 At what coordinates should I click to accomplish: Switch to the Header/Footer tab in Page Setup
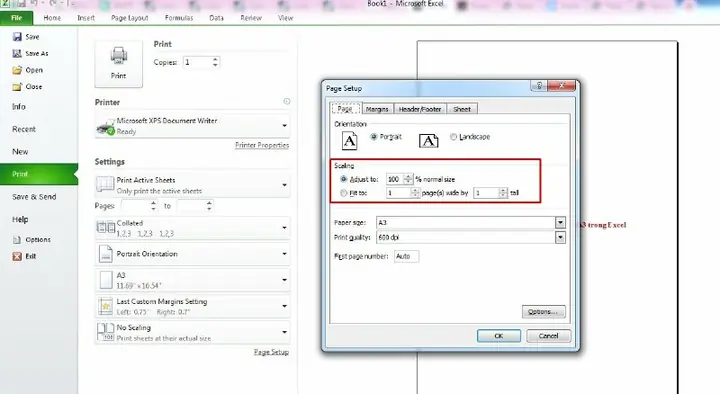(420, 109)
